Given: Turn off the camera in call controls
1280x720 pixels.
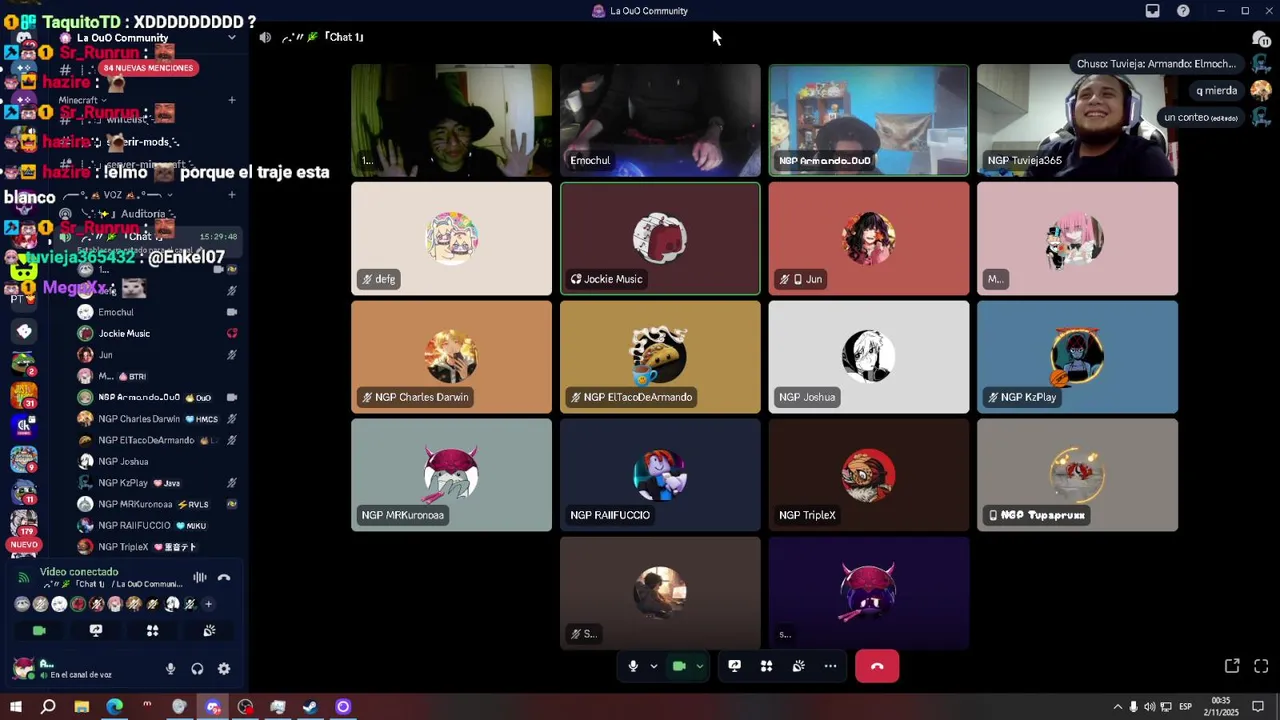Looking at the screenshot, I should [679, 666].
